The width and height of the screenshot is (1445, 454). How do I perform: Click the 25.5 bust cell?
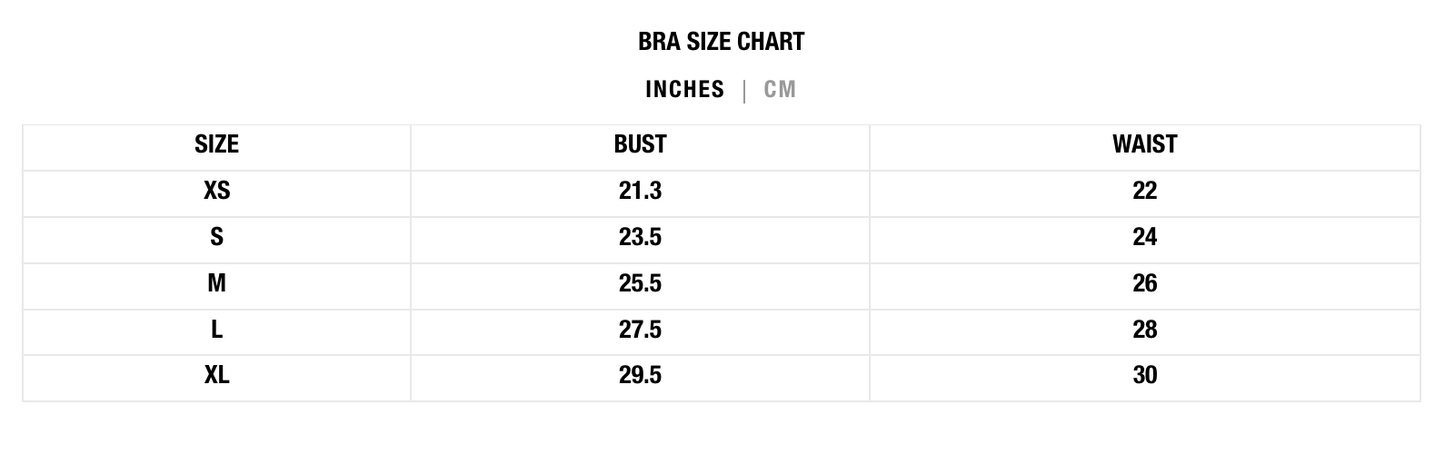click(x=640, y=283)
